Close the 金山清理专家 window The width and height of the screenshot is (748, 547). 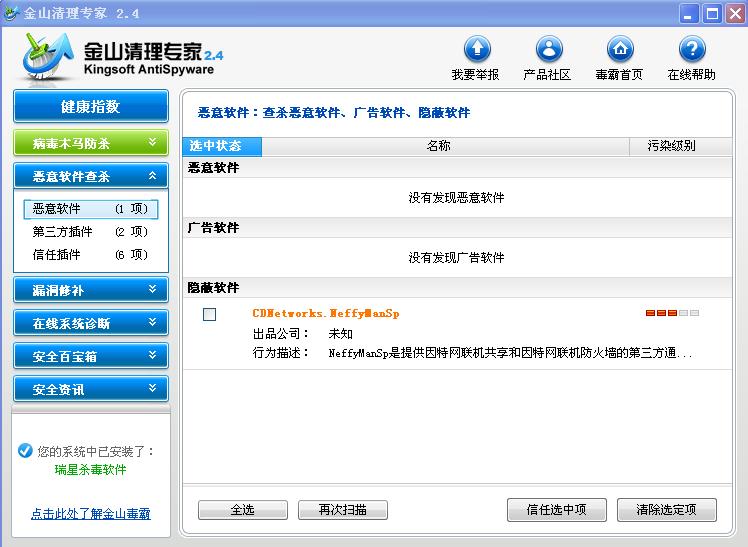736,13
